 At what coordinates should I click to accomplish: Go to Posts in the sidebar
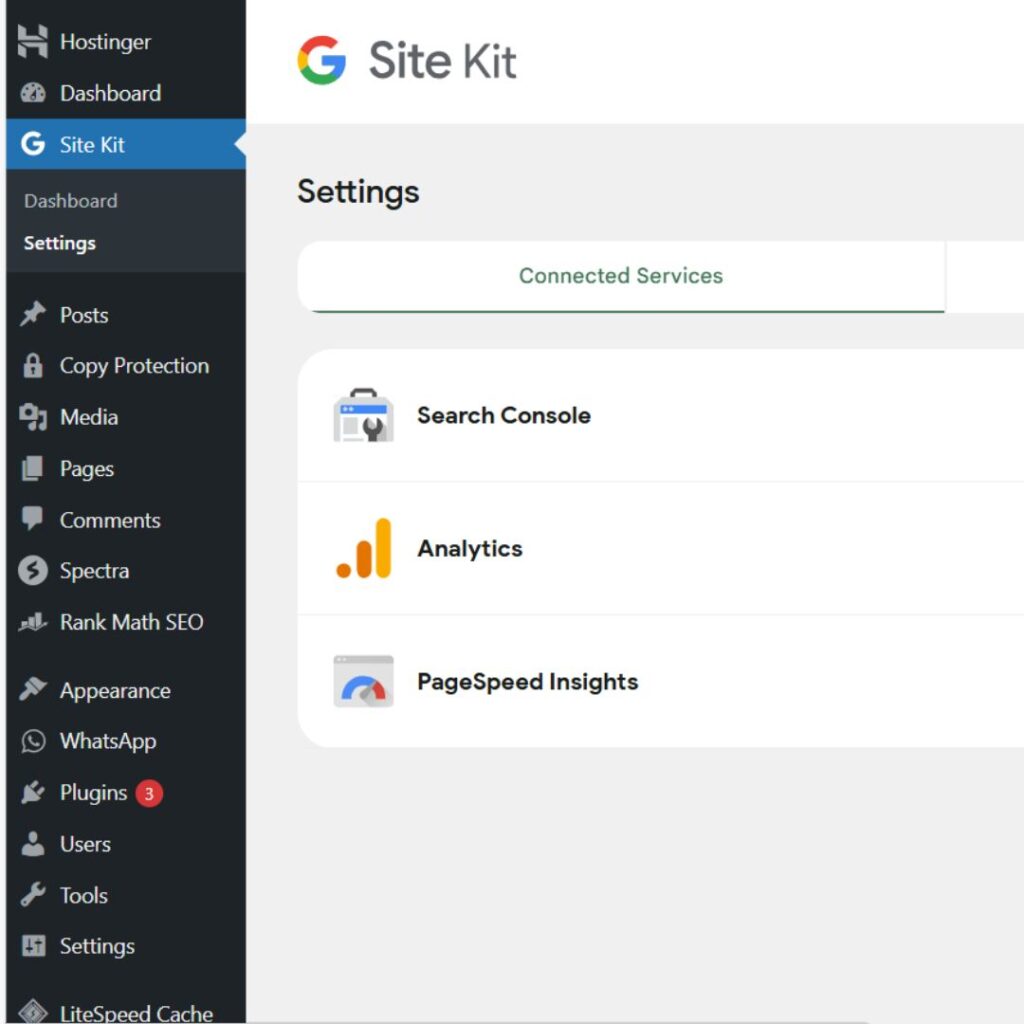126,315
